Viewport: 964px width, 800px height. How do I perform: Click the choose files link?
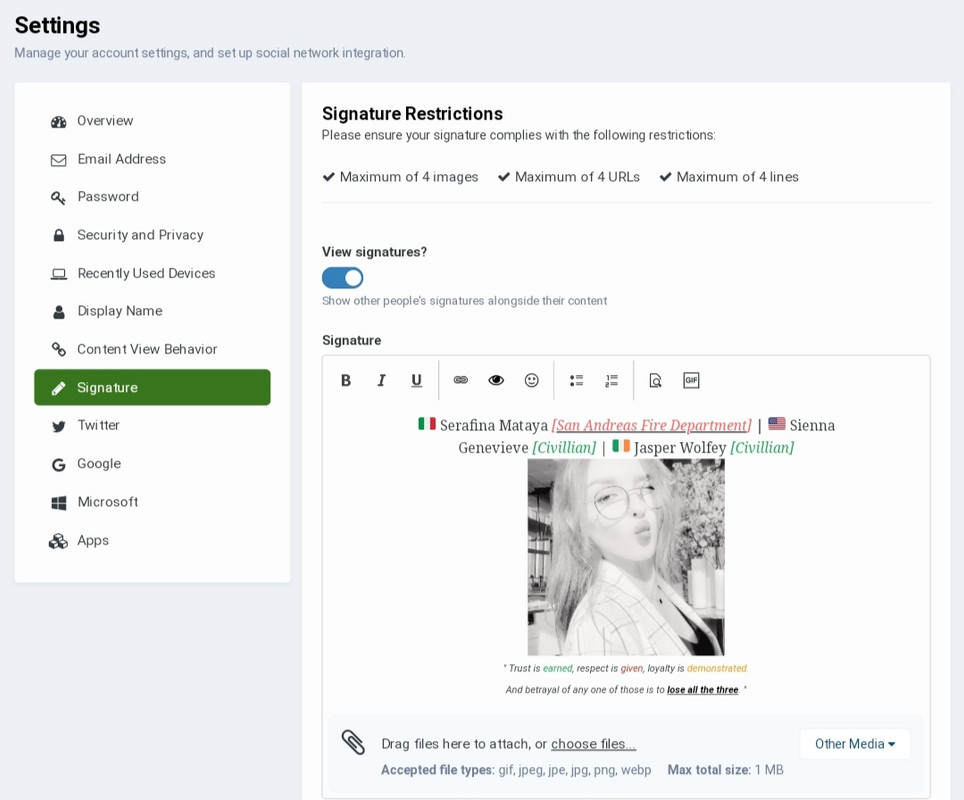(593, 744)
